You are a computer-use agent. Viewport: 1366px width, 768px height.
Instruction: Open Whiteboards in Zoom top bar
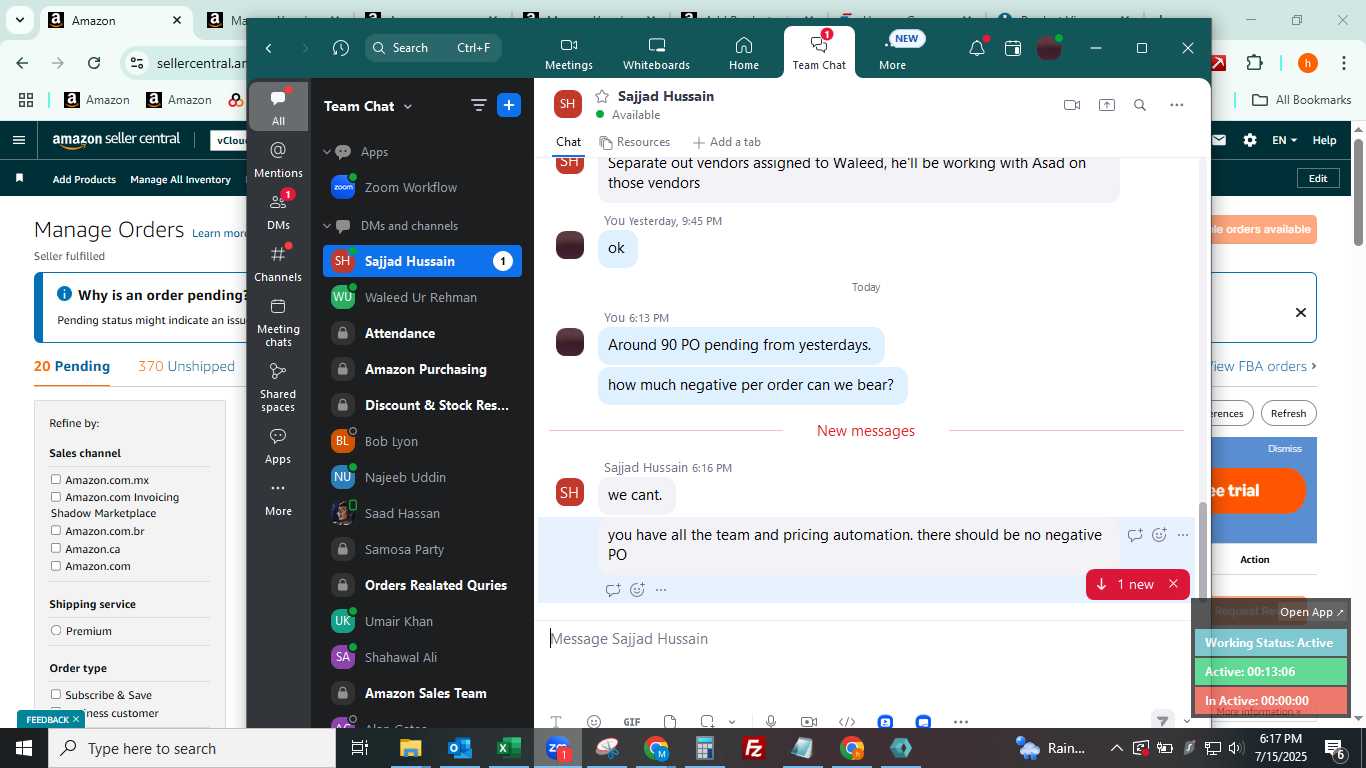(x=656, y=53)
